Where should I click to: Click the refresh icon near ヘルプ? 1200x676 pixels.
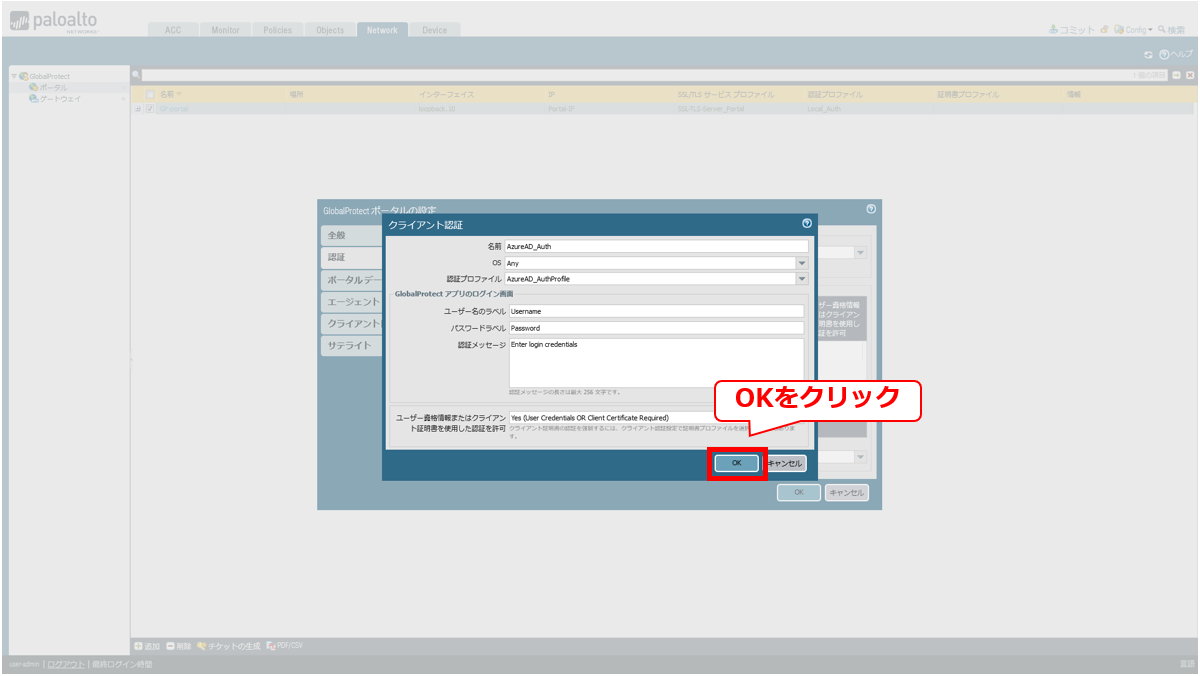pos(1148,54)
